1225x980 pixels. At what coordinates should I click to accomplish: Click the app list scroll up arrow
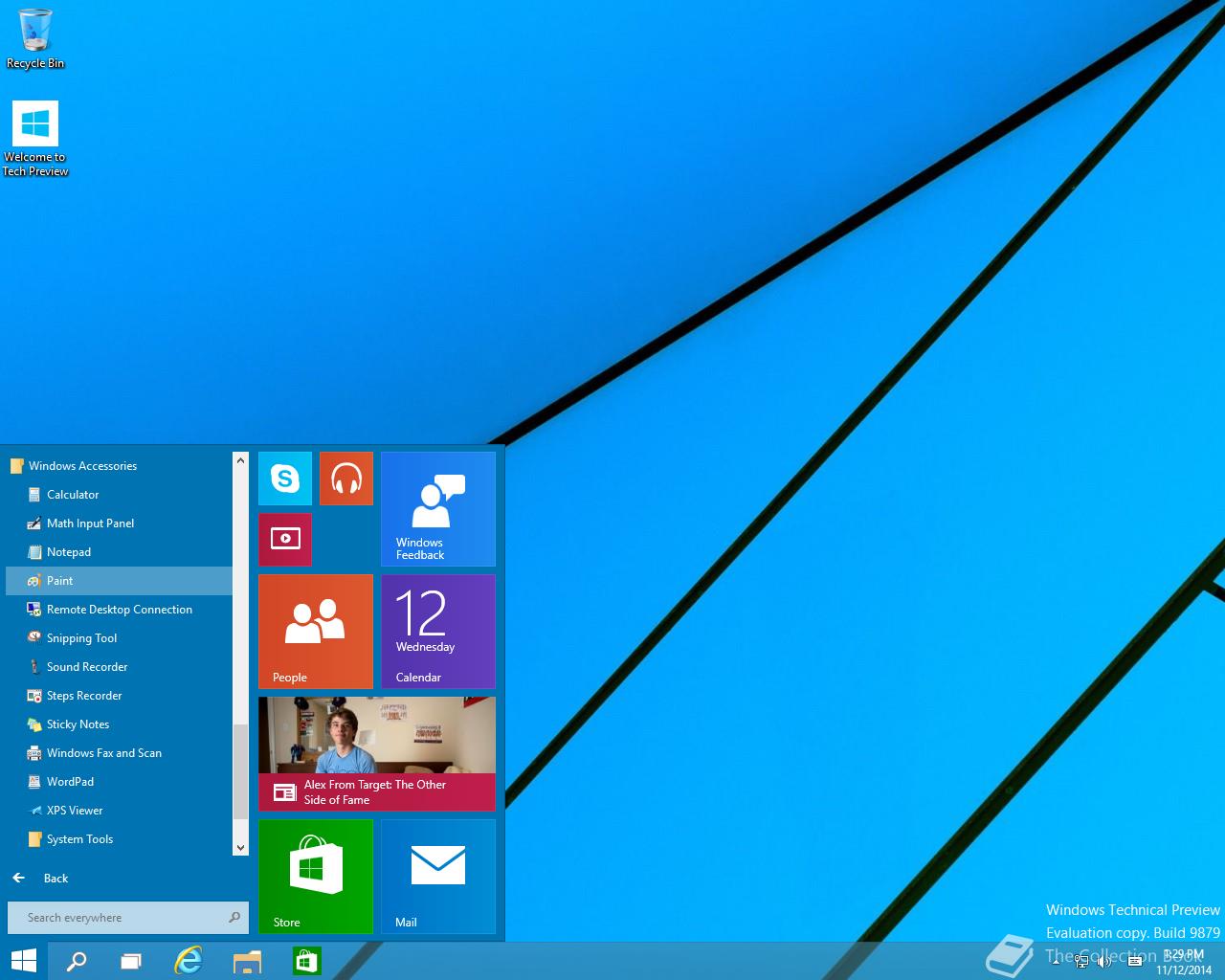tap(240, 460)
